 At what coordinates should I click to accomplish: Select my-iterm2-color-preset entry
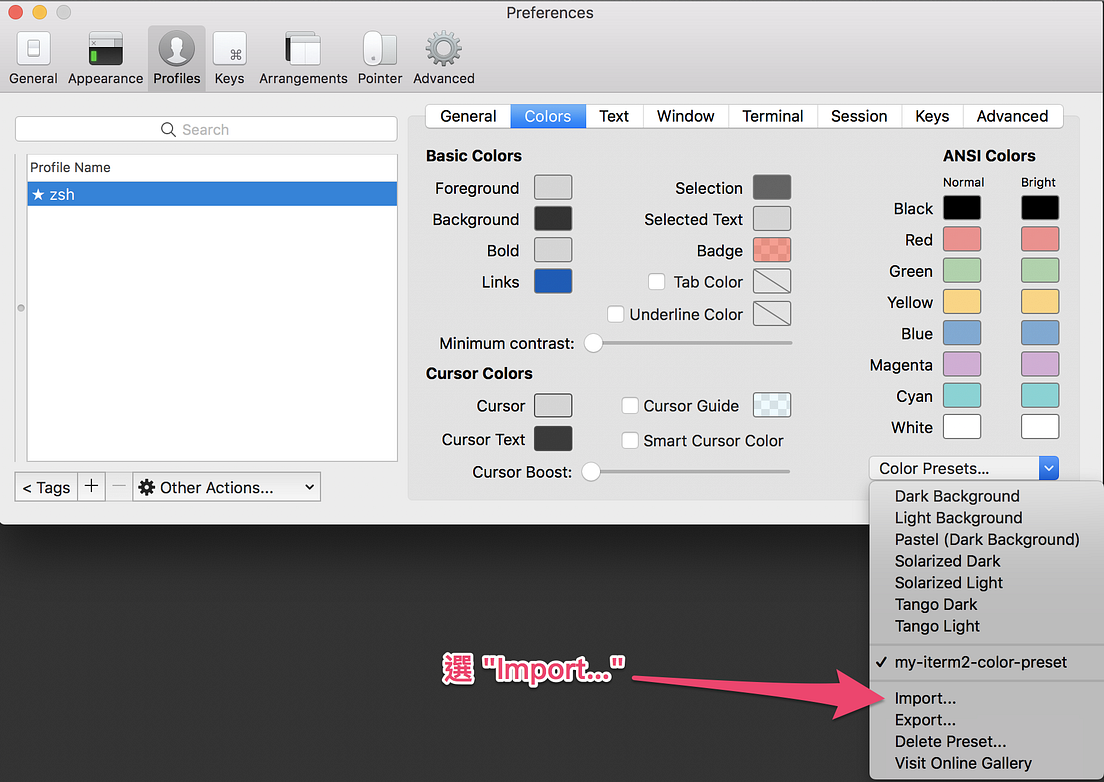click(986, 662)
